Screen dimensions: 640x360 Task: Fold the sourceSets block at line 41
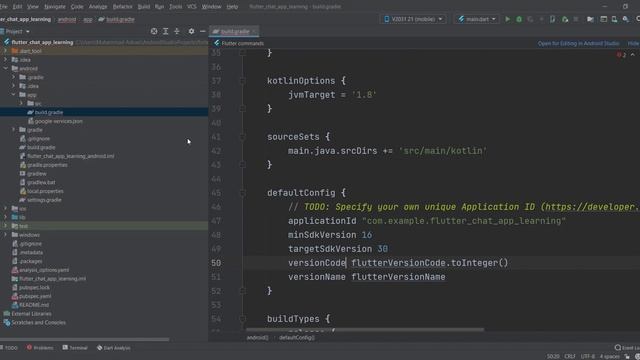242,137
